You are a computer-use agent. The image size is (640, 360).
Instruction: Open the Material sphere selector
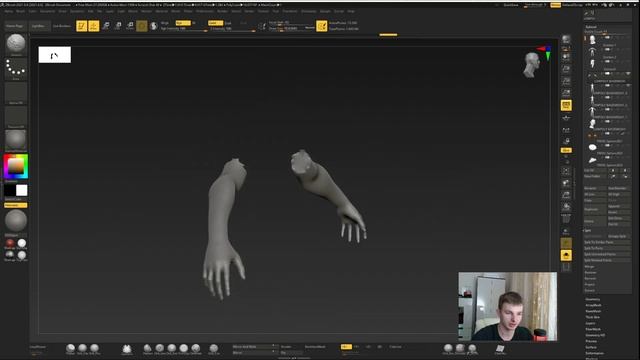point(16,140)
